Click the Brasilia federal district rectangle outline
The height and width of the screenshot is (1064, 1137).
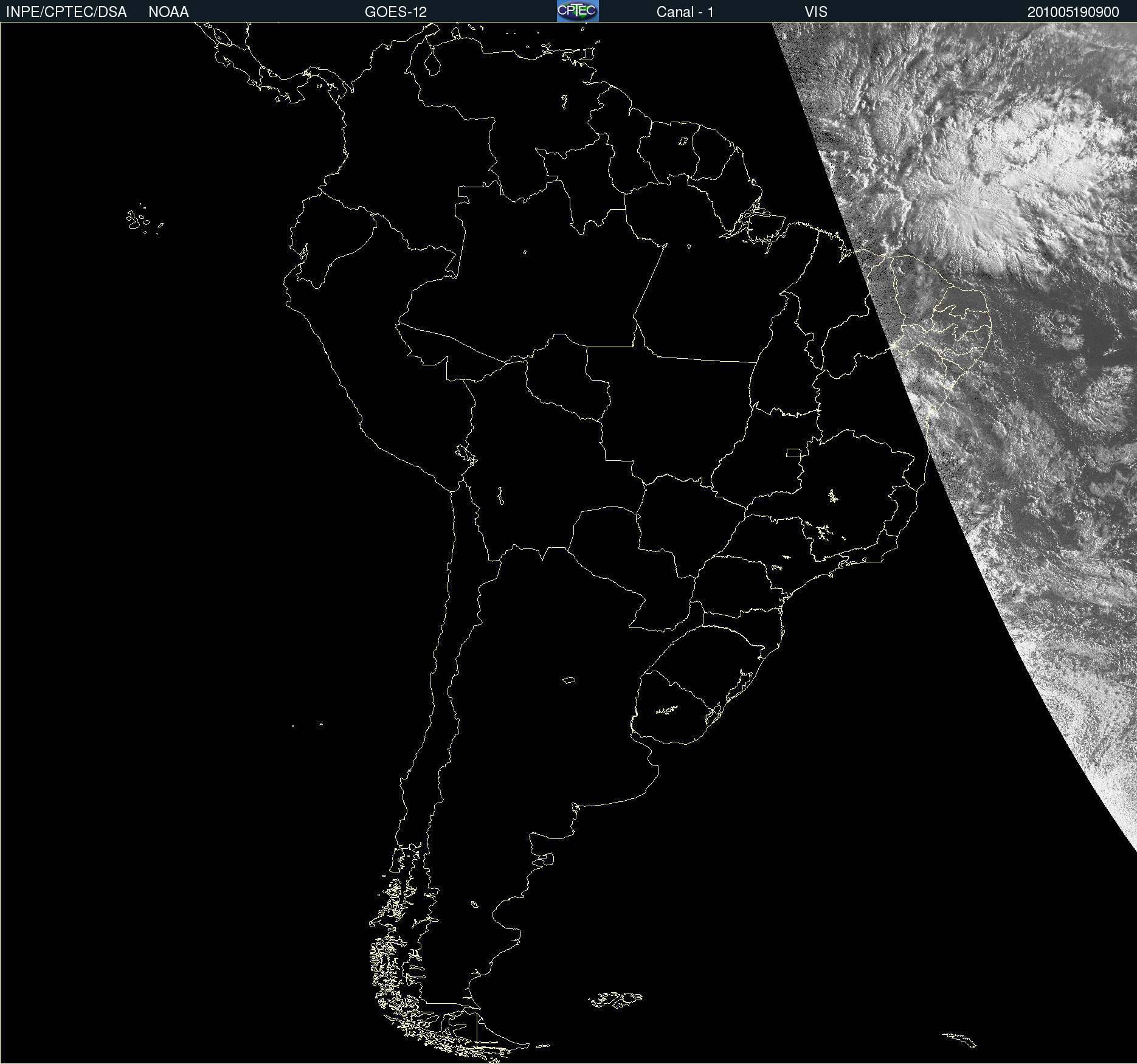pos(793,452)
